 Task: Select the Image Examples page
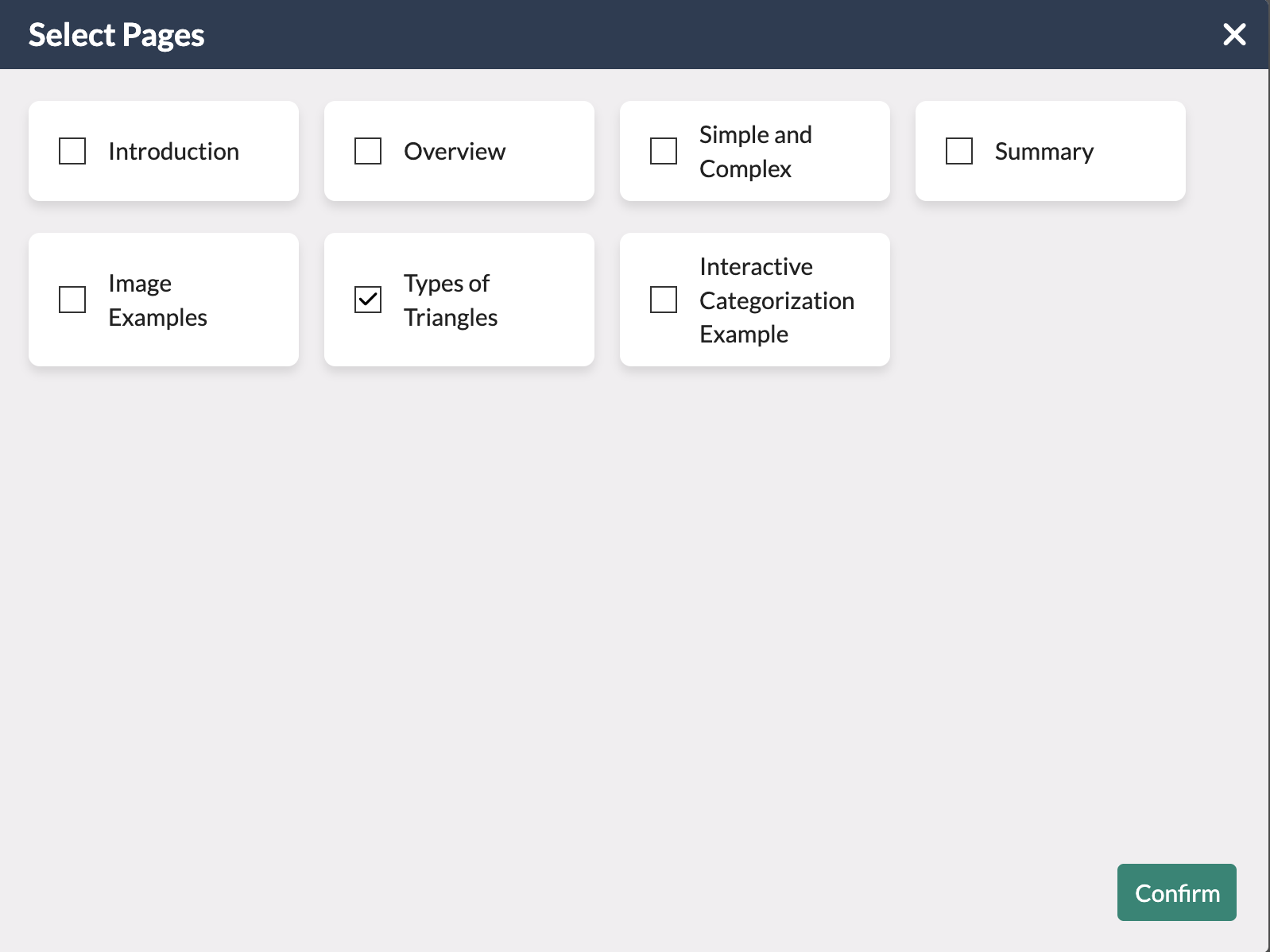[x=72, y=300]
